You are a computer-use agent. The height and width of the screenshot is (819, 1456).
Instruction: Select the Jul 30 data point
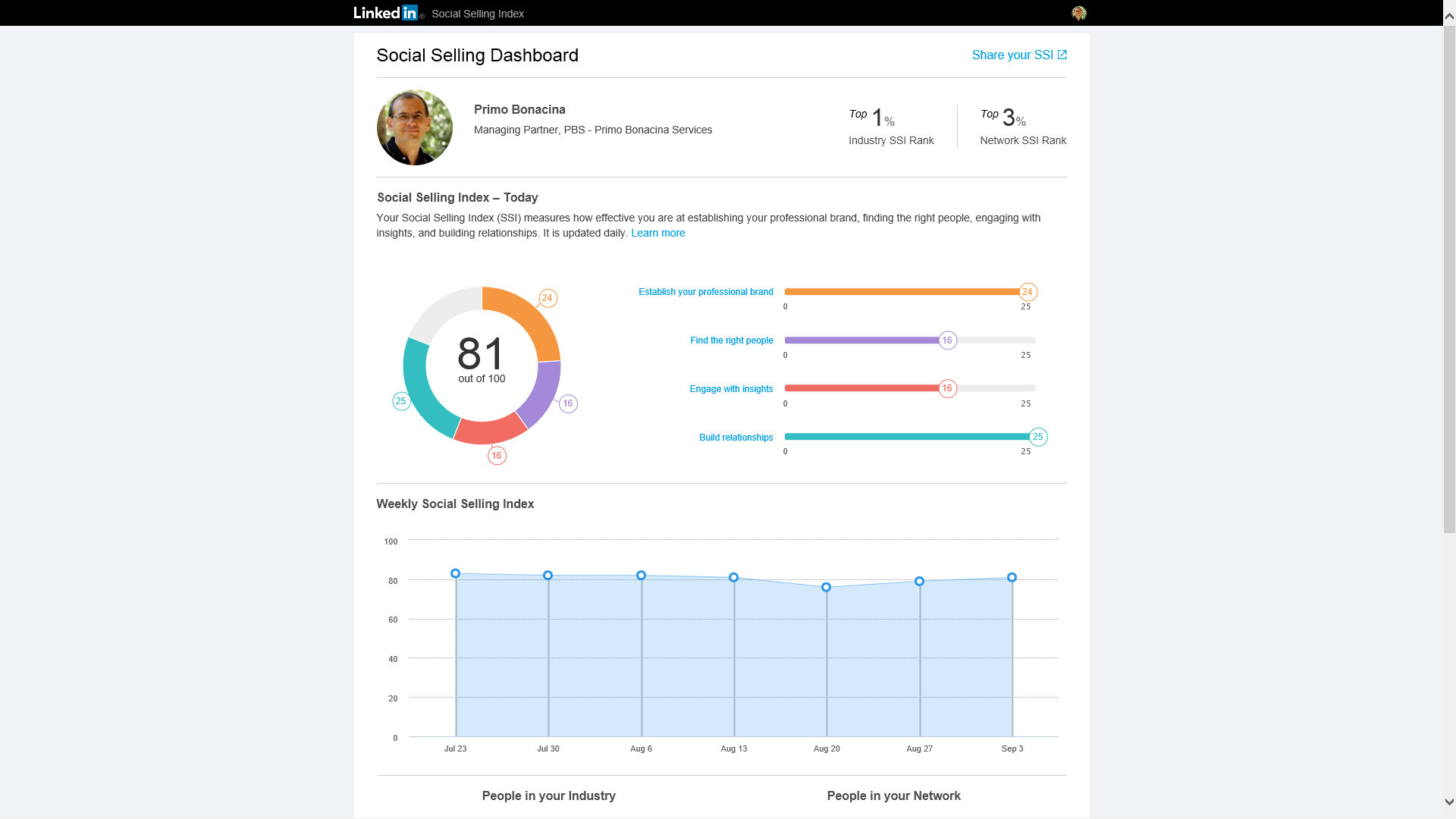tap(548, 576)
